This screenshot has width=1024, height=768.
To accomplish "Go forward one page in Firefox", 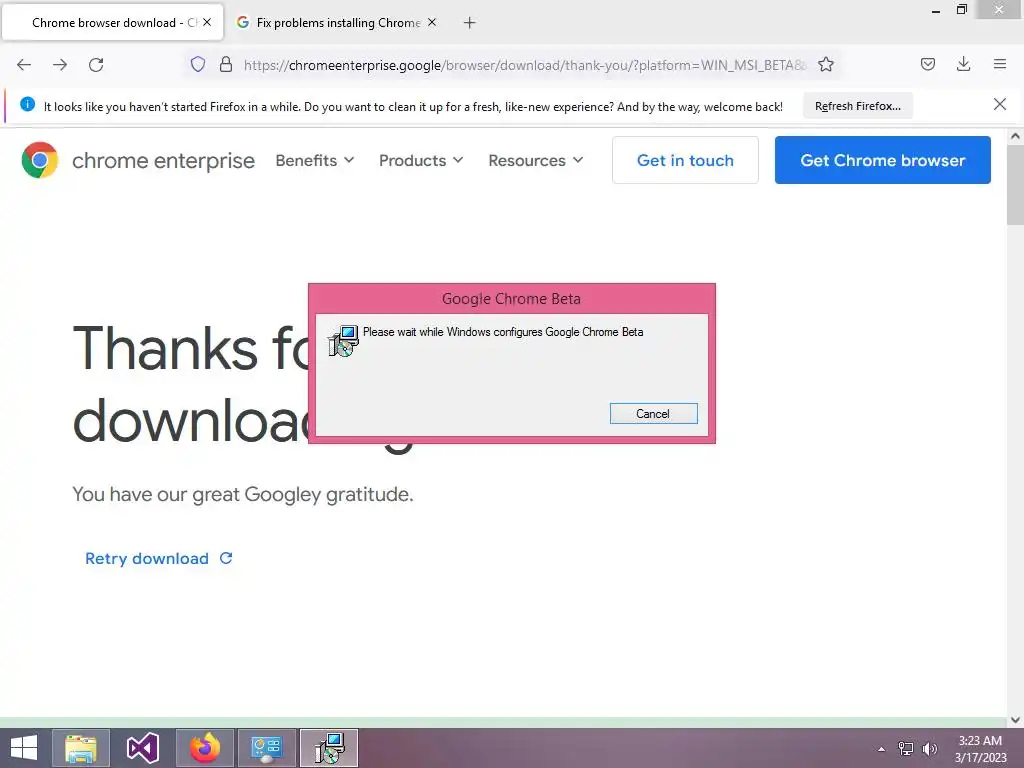I will [60, 65].
